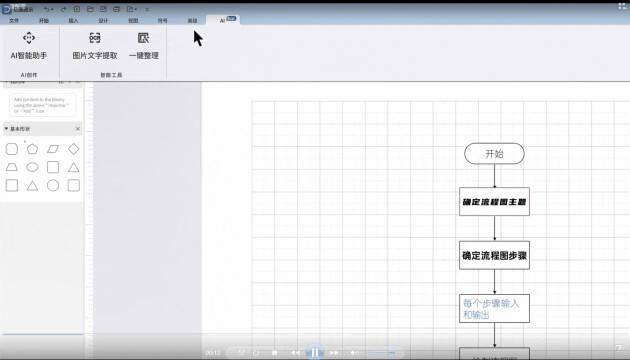Image resolution: width=630 pixels, height=360 pixels.
Task: Choose the diamond shape in the shapes panel
Action: coord(74,149)
